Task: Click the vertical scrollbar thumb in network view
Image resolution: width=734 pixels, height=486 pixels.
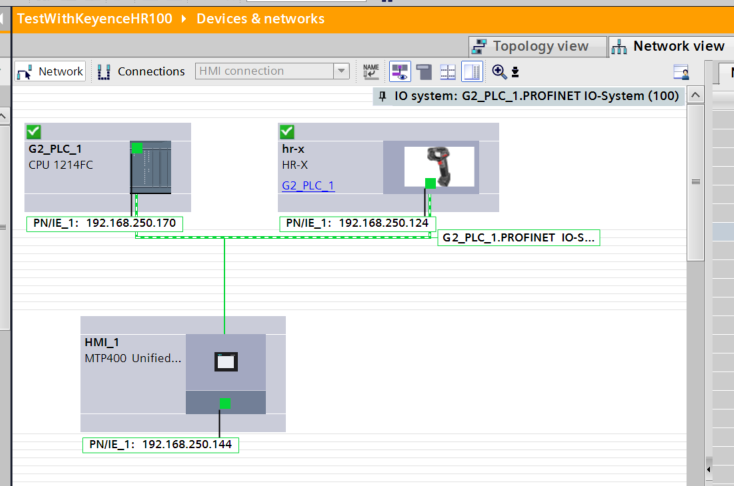Action: pos(696,182)
